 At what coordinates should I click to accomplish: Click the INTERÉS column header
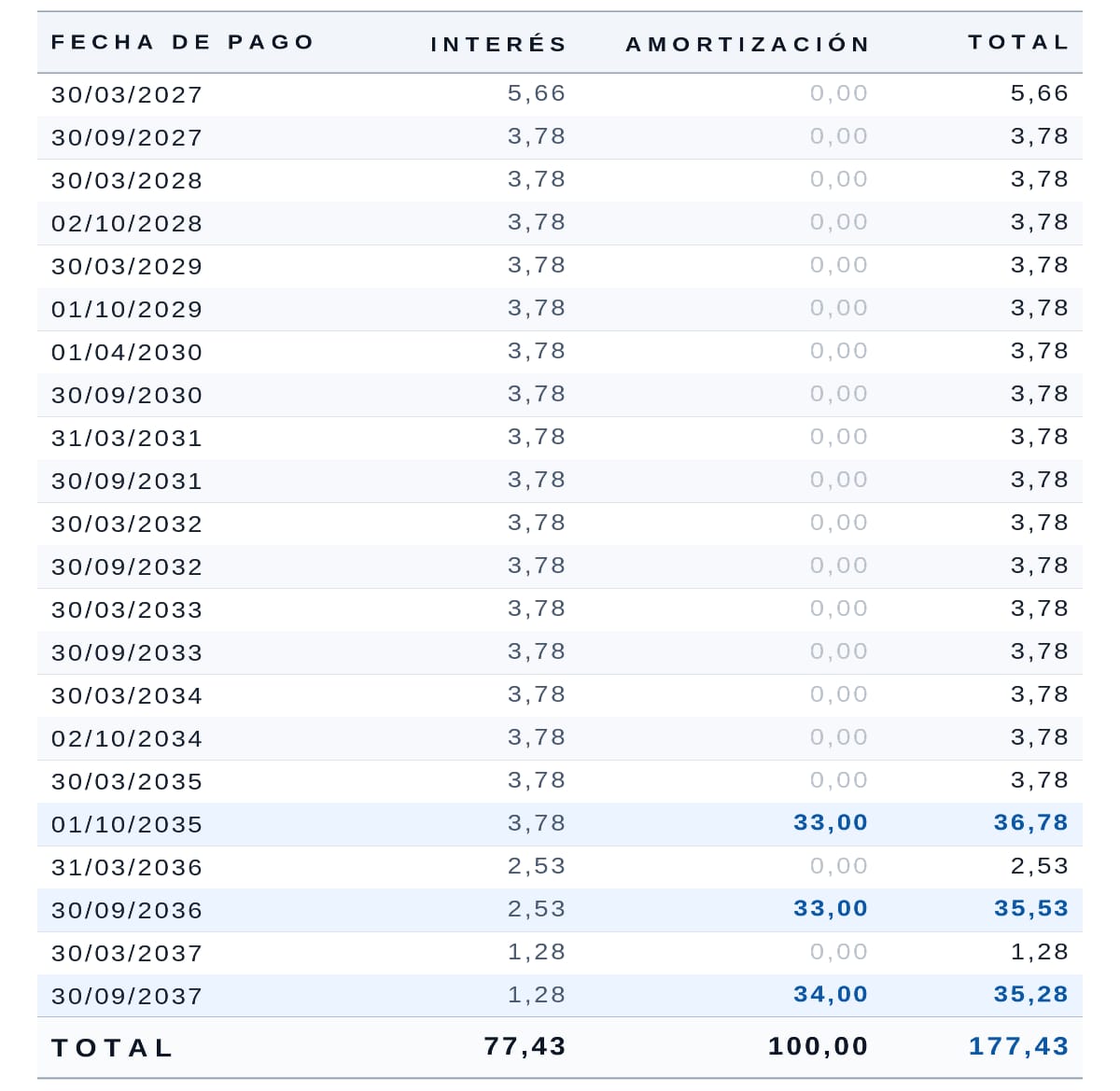tap(498, 44)
